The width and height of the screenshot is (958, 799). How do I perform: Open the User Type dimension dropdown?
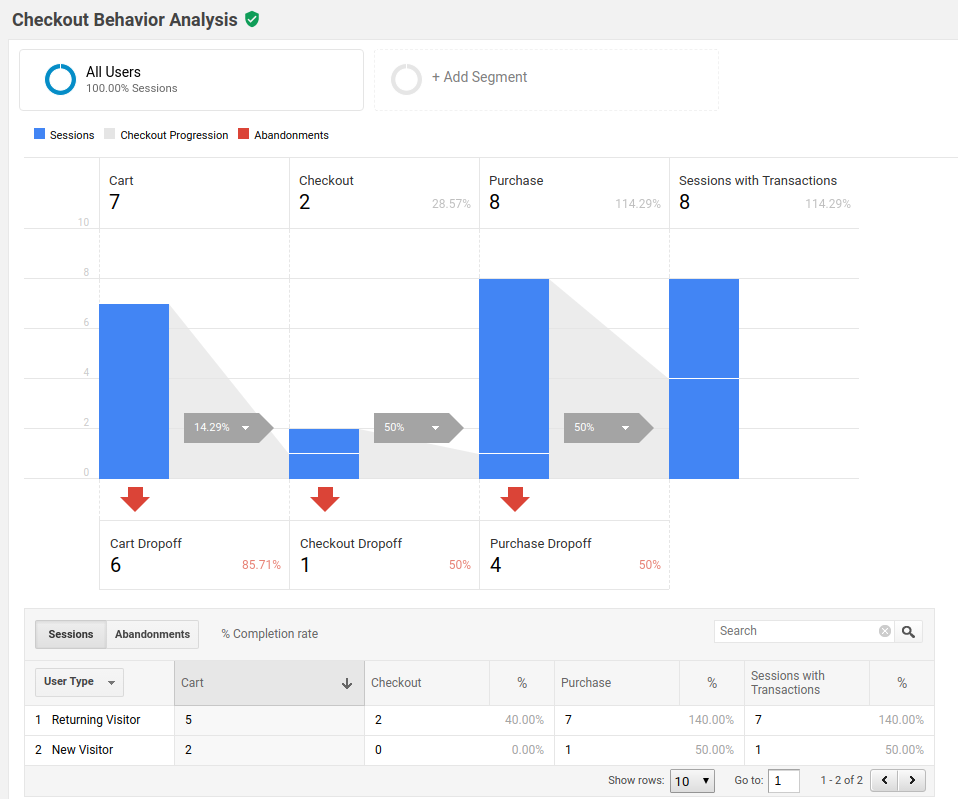point(78,682)
